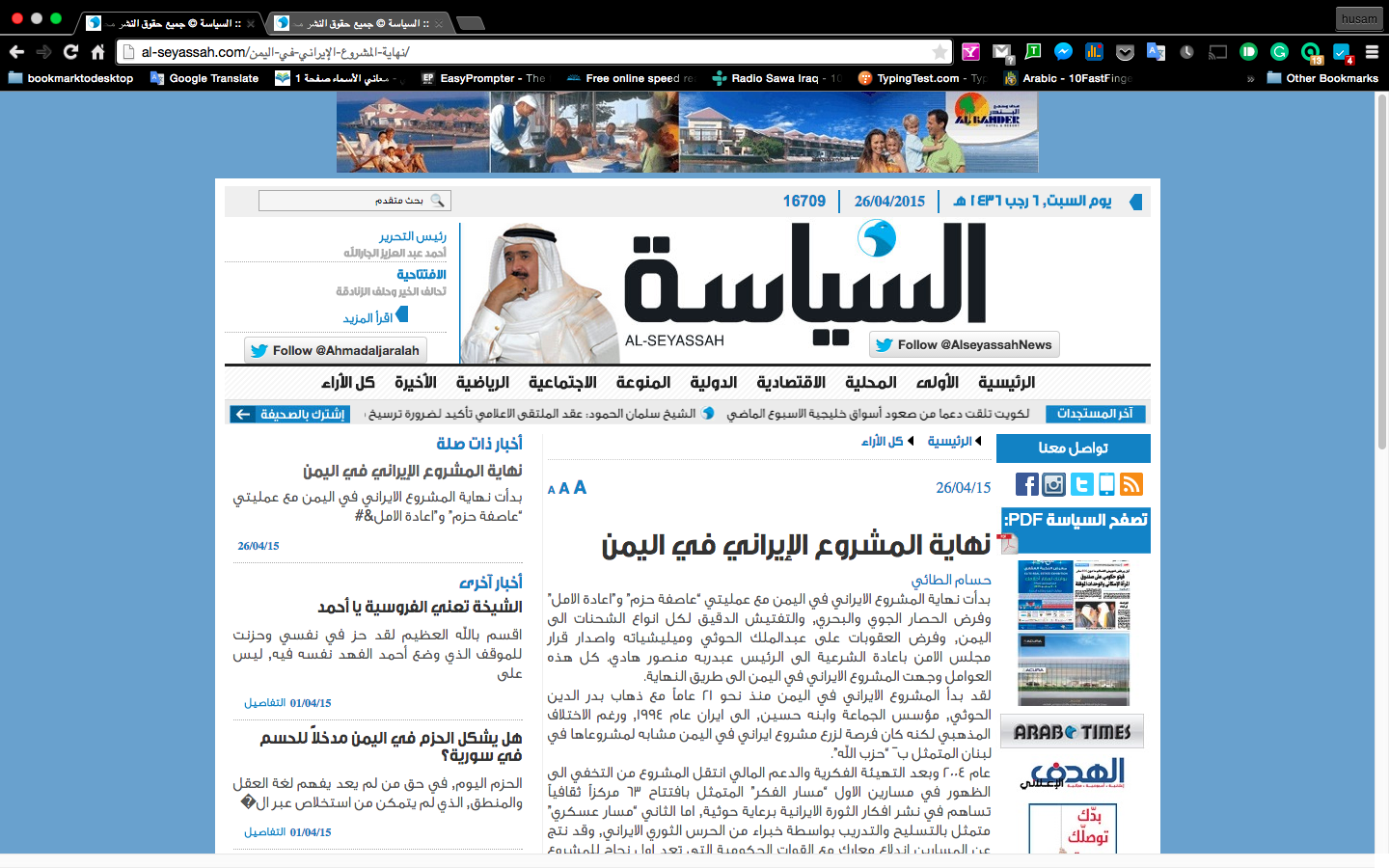Open the كل الأراء nav menu item

click(348, 382)
